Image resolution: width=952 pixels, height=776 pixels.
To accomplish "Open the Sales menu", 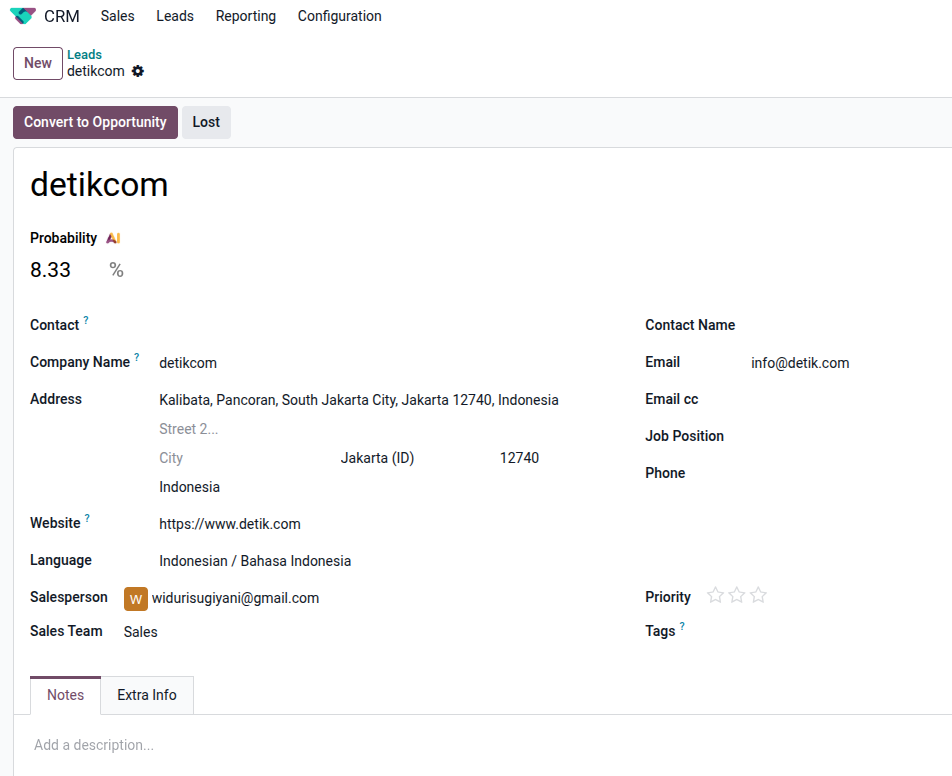I will click(x=117, y=16).
